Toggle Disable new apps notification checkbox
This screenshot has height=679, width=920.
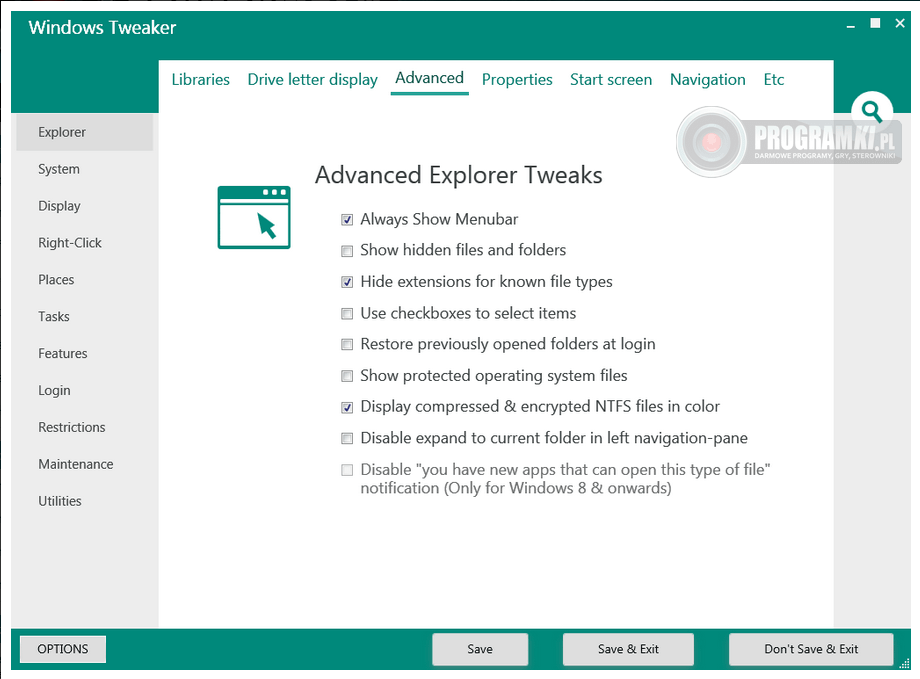tap(347, 469)
